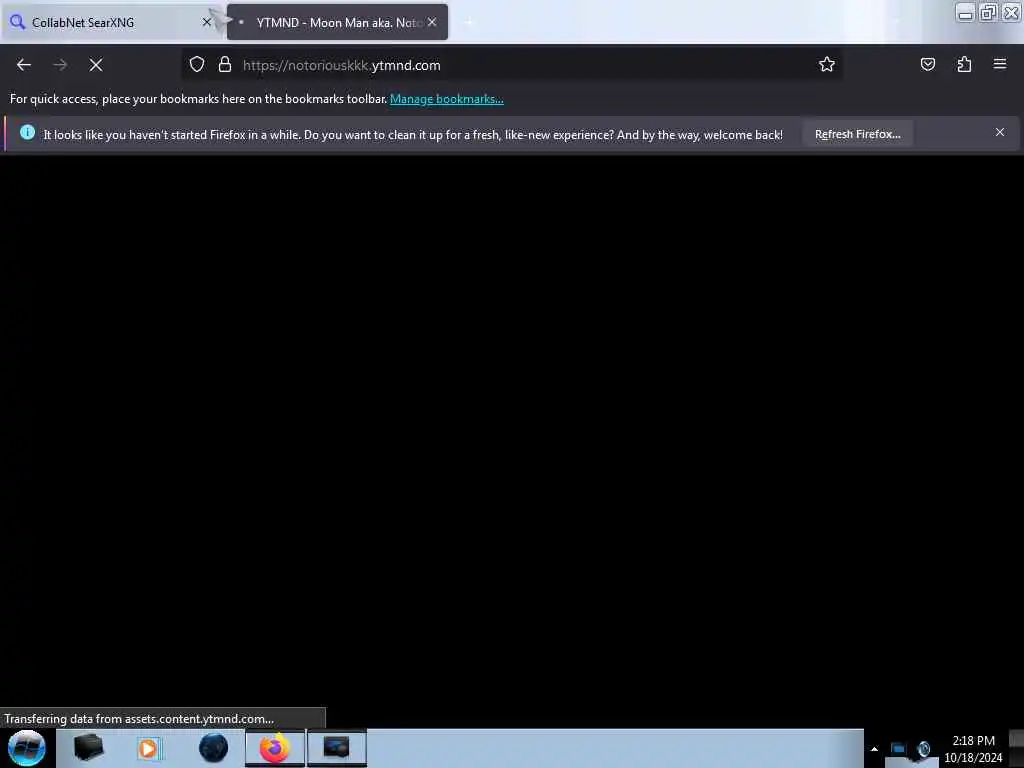Stop loading the page
This screenshot has width=1024, height=768.
click(x=96, y=65)
